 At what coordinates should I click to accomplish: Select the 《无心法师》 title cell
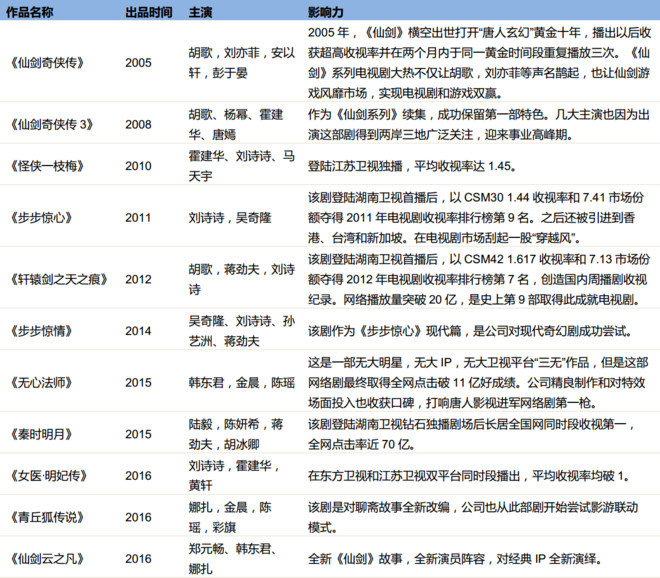point(41,383)
